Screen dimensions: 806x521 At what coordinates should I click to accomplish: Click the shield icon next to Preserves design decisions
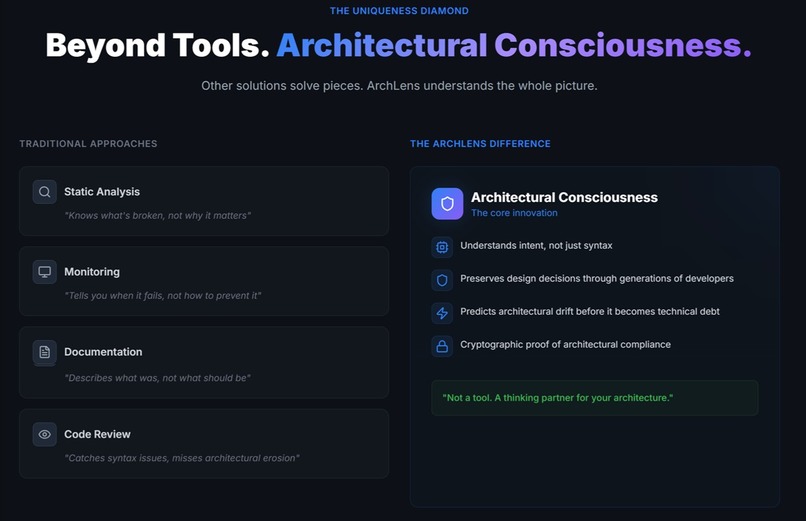[442, 280]
